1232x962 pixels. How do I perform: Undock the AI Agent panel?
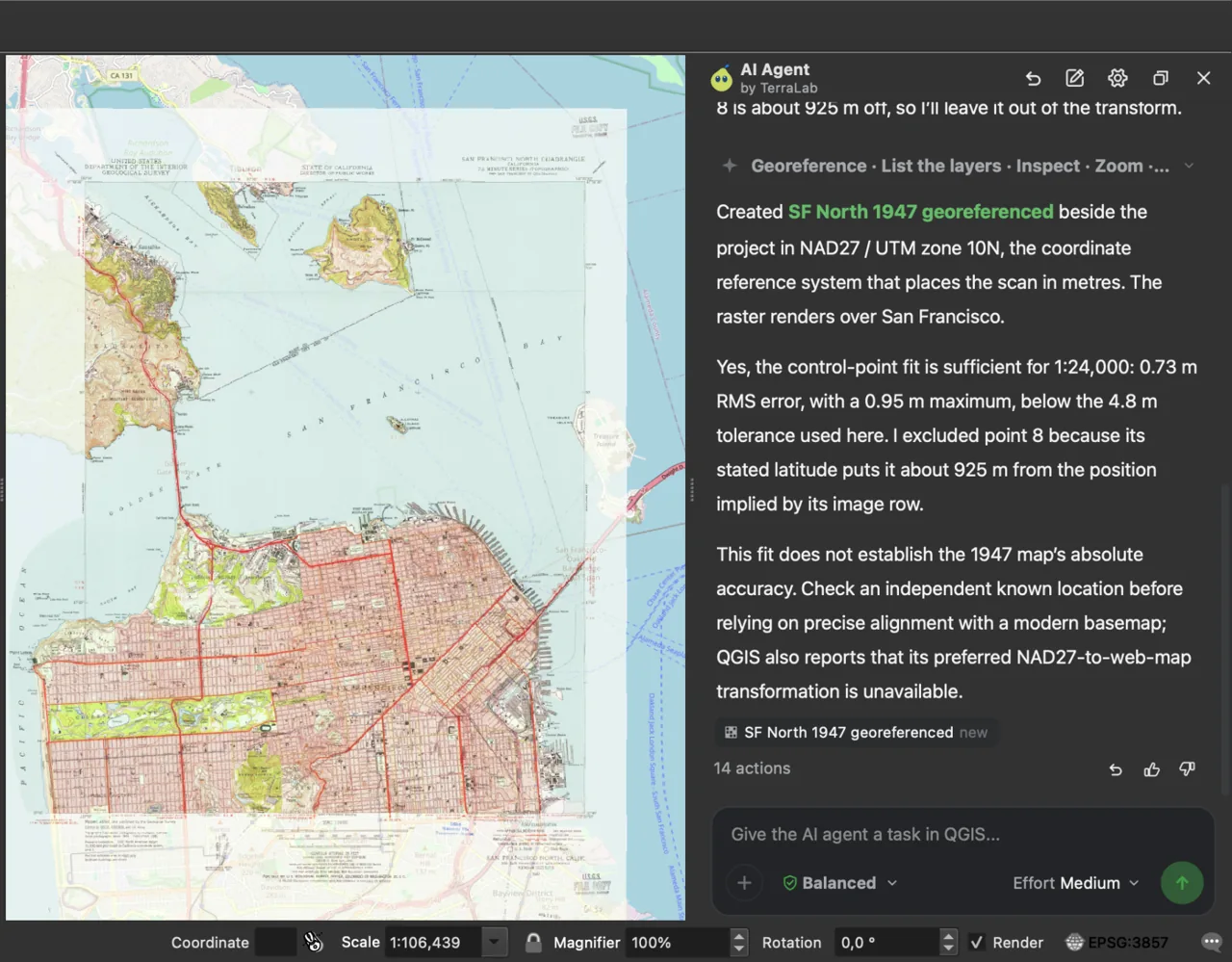pyautogui.click(x=1161, y=78)
